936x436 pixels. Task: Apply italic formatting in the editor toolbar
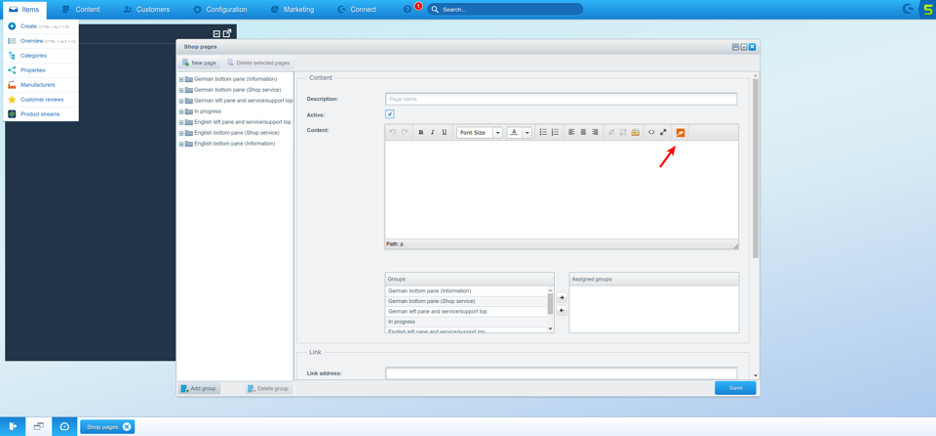coord(433,132)
